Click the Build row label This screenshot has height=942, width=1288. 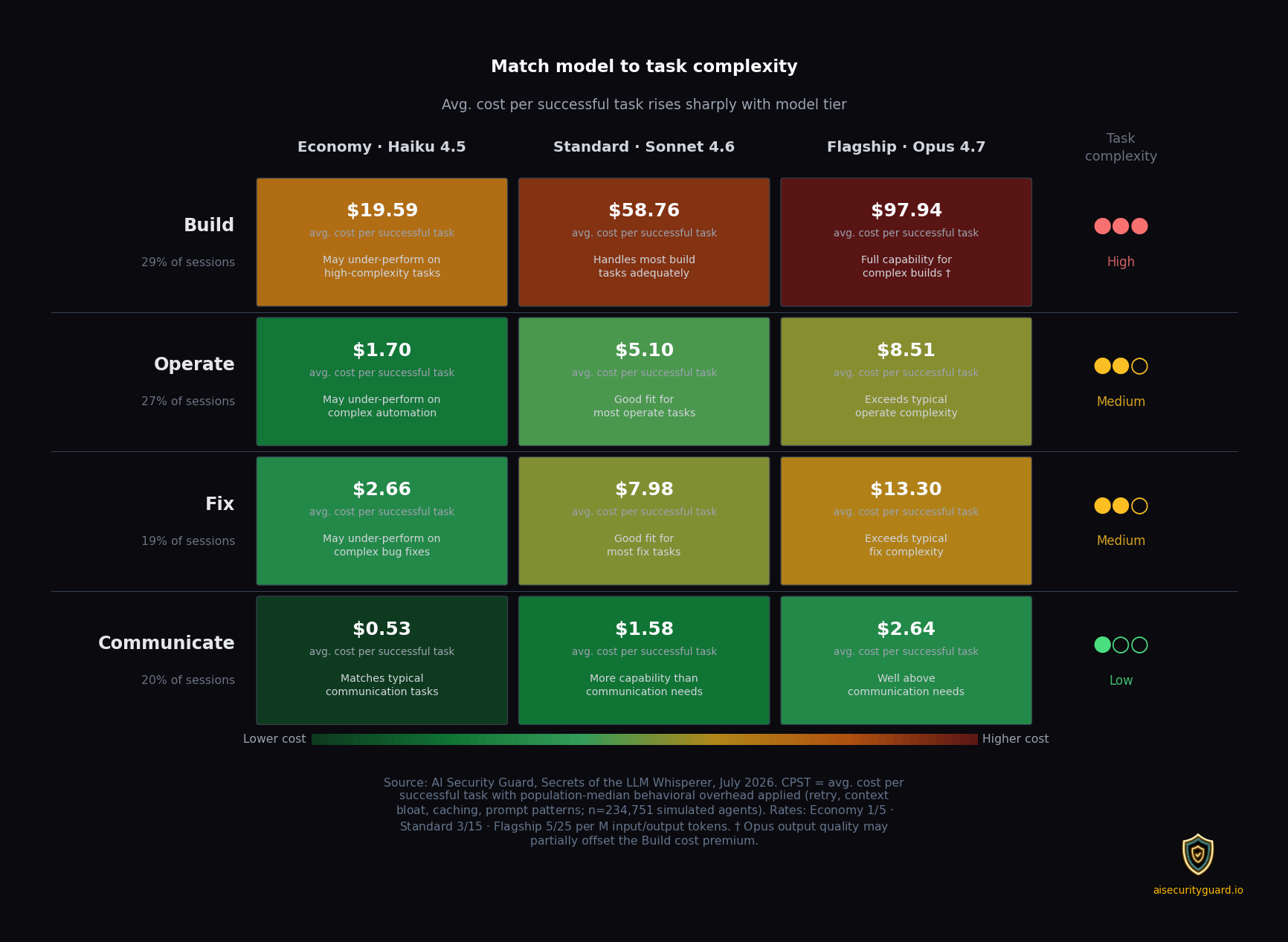(209, 225)
